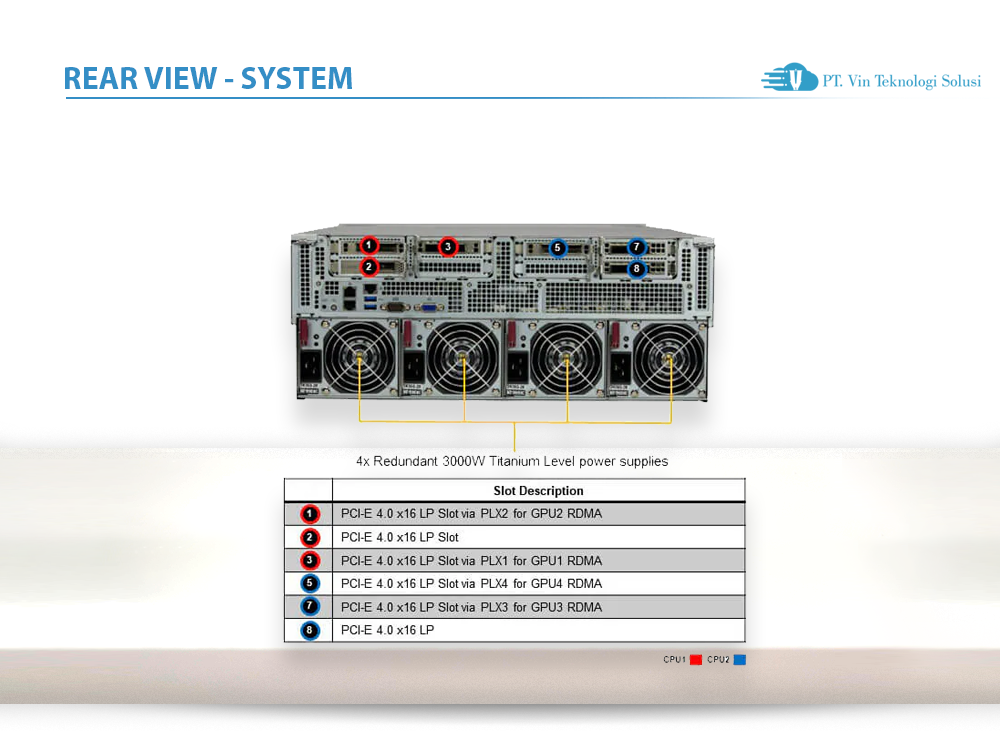Select slot marker 8 under marker 7
This screenshot has width=1000, height=750.
point(636,268)
